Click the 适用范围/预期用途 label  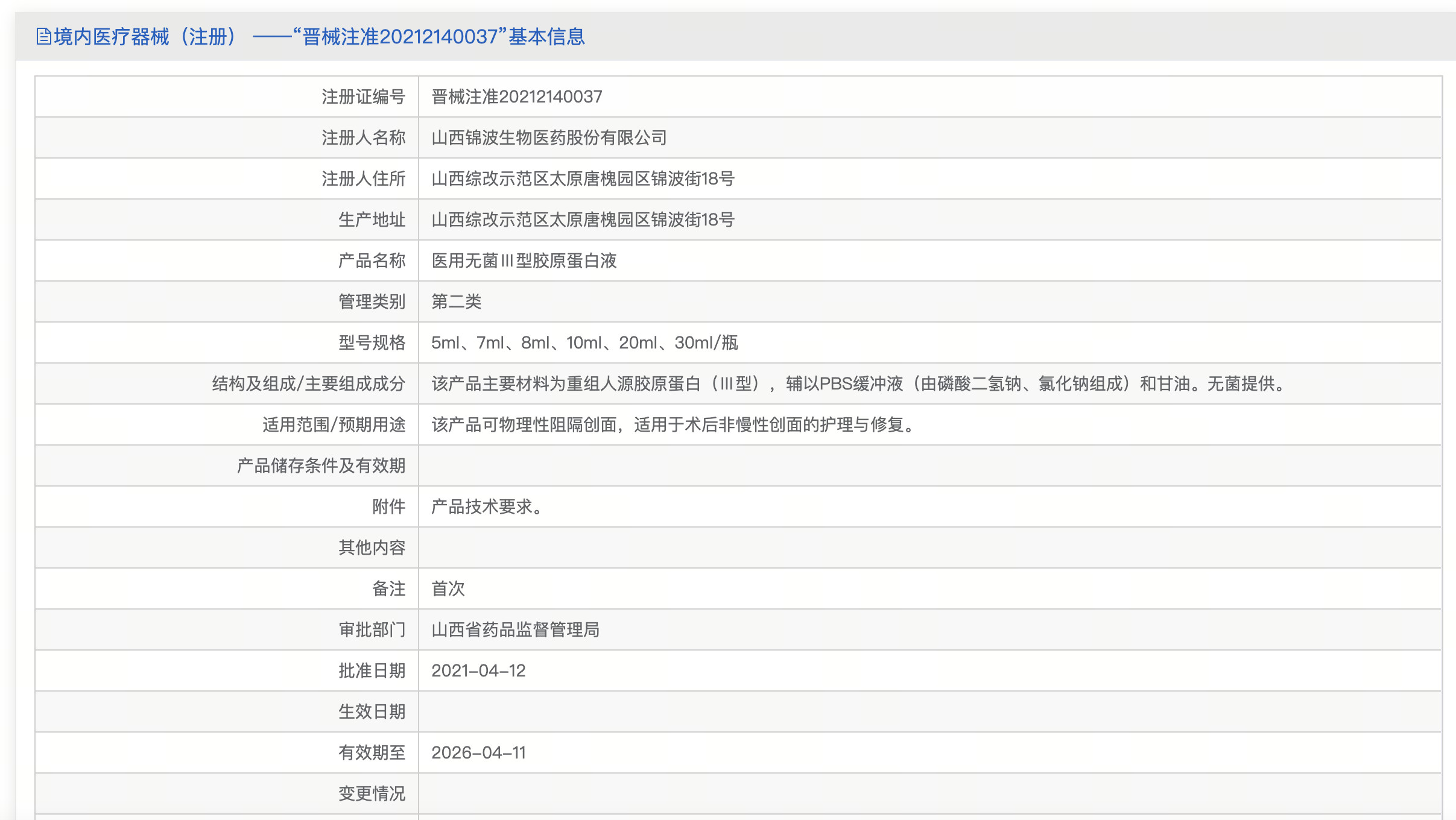click(x=334, y=424)
